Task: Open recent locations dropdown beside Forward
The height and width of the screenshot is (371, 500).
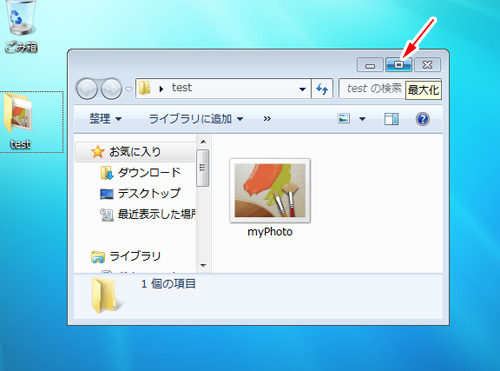Action: tap(129, 89)
